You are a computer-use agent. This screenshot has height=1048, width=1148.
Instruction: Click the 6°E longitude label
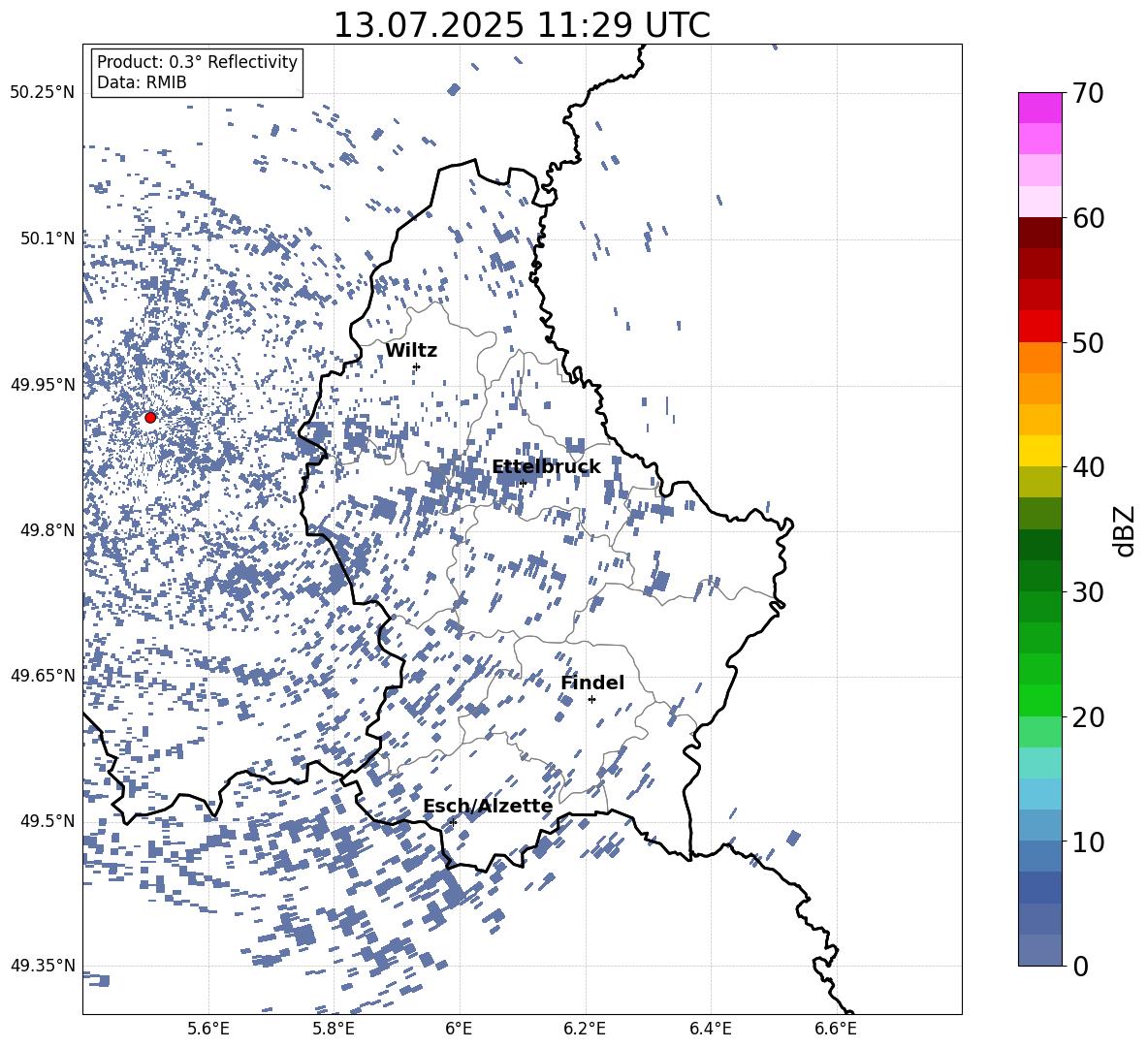pos(459,1029)
